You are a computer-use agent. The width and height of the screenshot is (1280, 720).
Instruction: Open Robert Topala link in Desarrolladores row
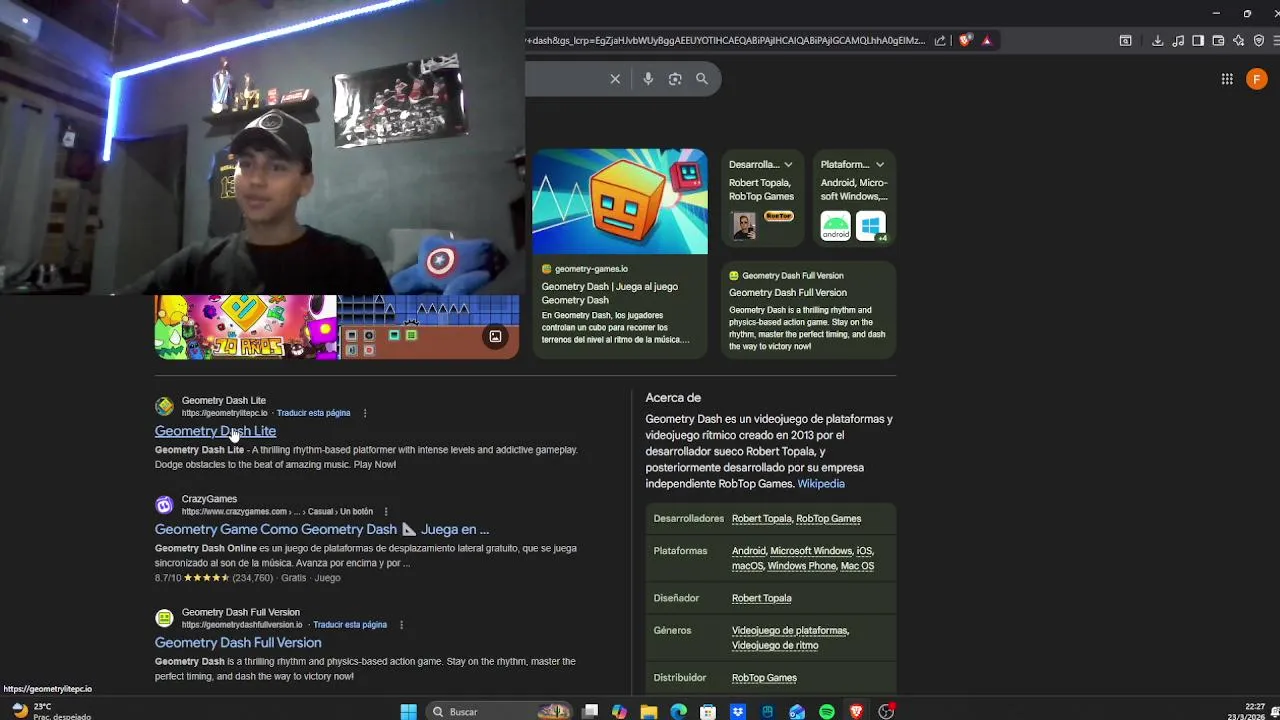761,519
